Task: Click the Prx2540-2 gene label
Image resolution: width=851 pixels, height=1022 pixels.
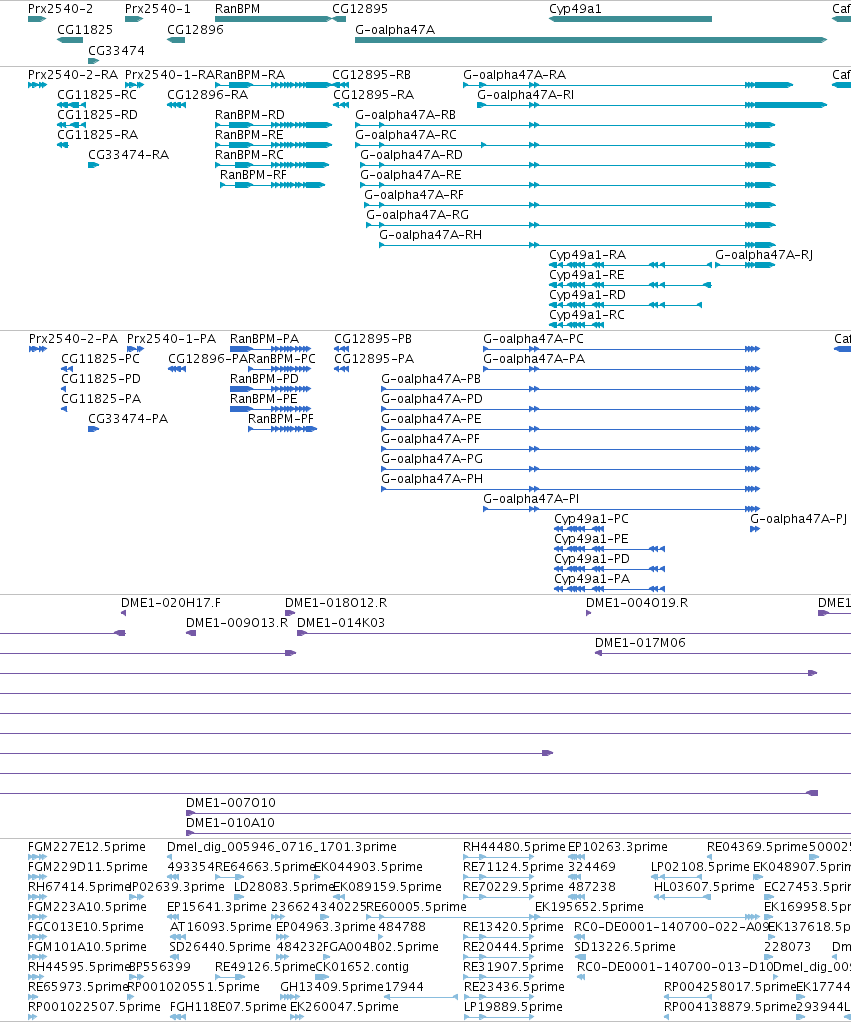Action: coord(60,9)
